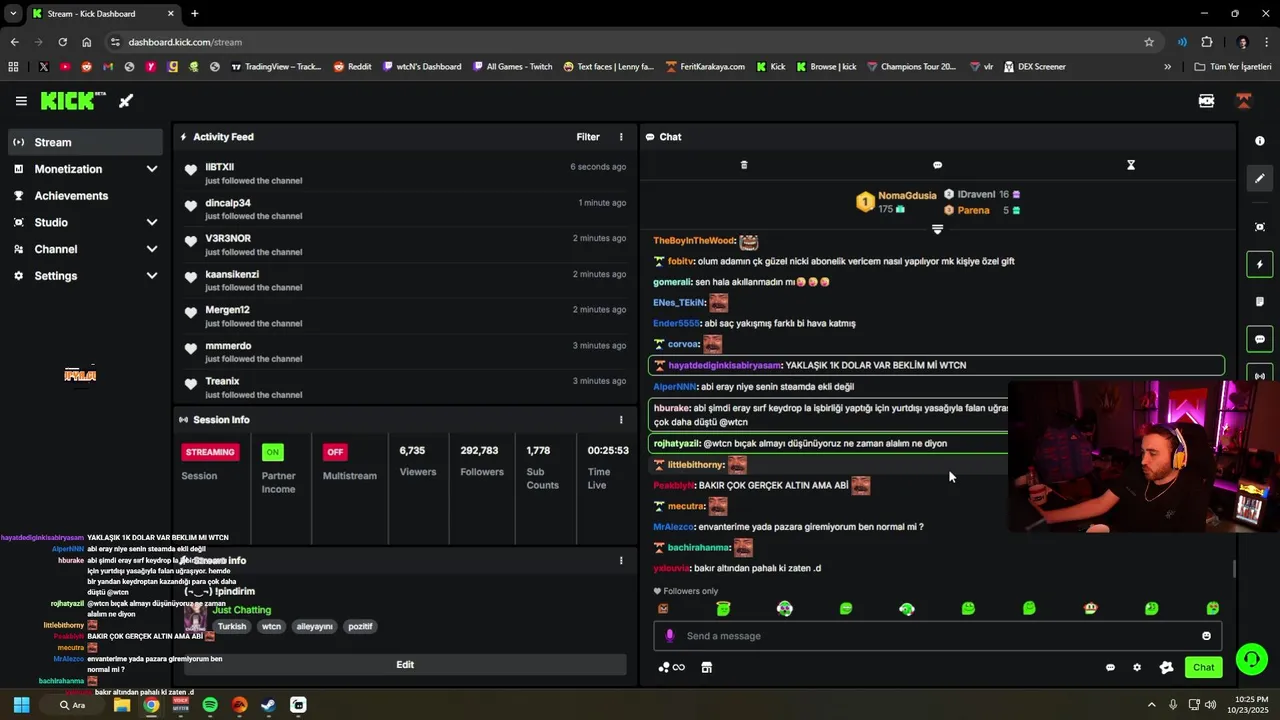Click the STREAMING session badge
Viewport: 1280px width, 720px height.
(x=210, y=452)
